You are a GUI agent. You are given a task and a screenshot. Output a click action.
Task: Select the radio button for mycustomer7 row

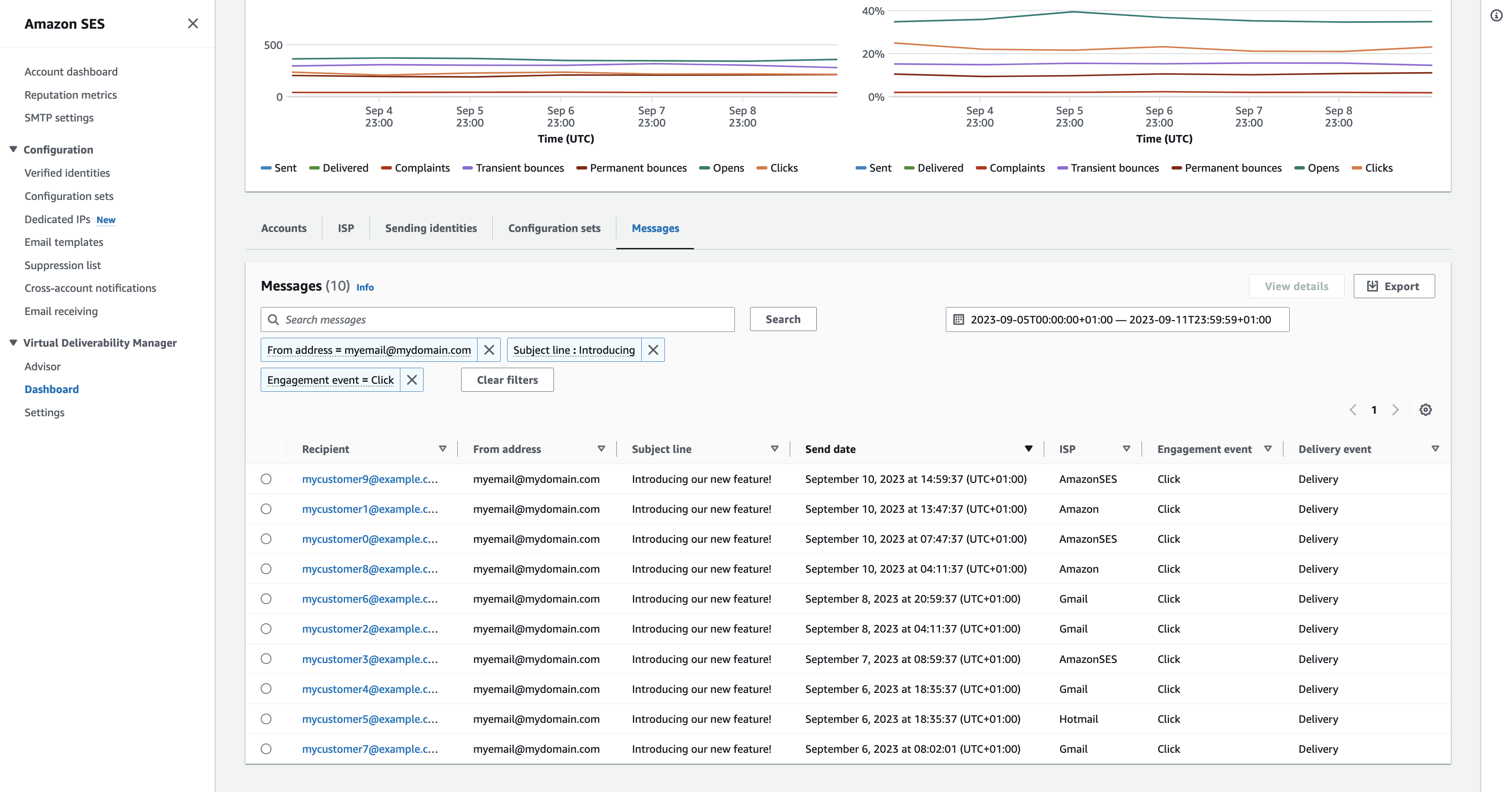(x=267, y=748)
